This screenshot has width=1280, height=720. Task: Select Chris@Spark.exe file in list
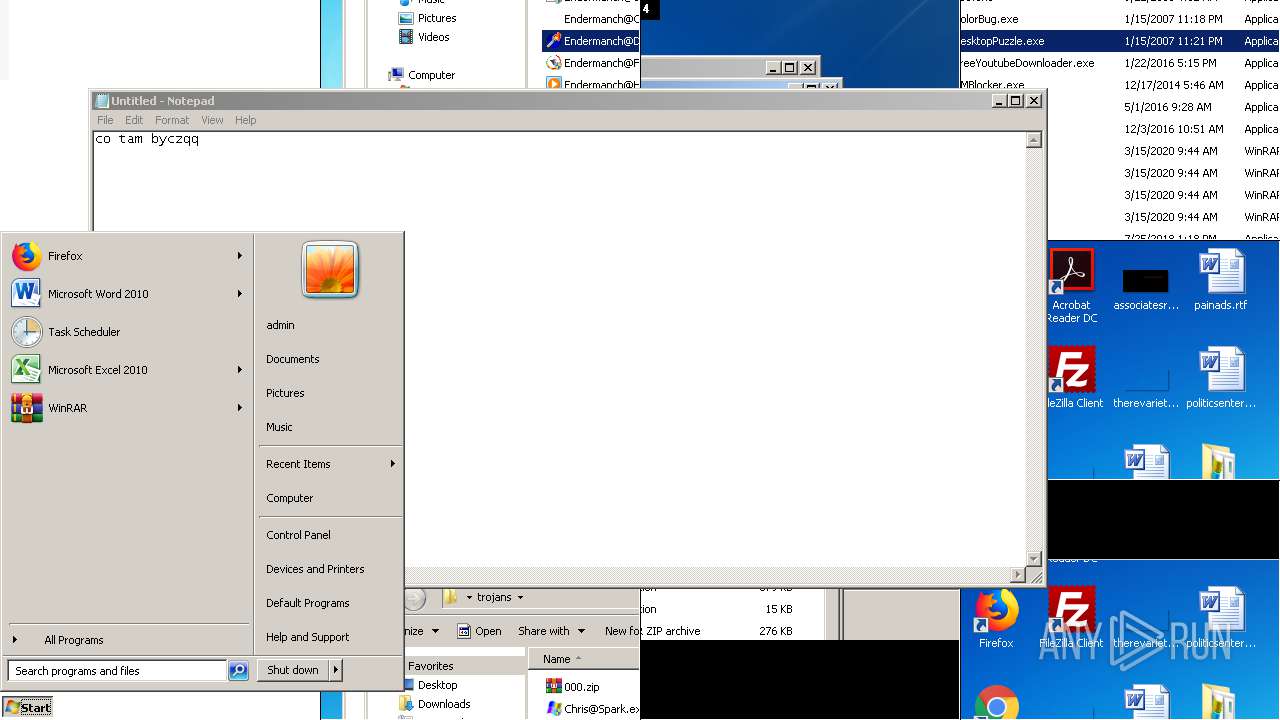tap(592, 709)
